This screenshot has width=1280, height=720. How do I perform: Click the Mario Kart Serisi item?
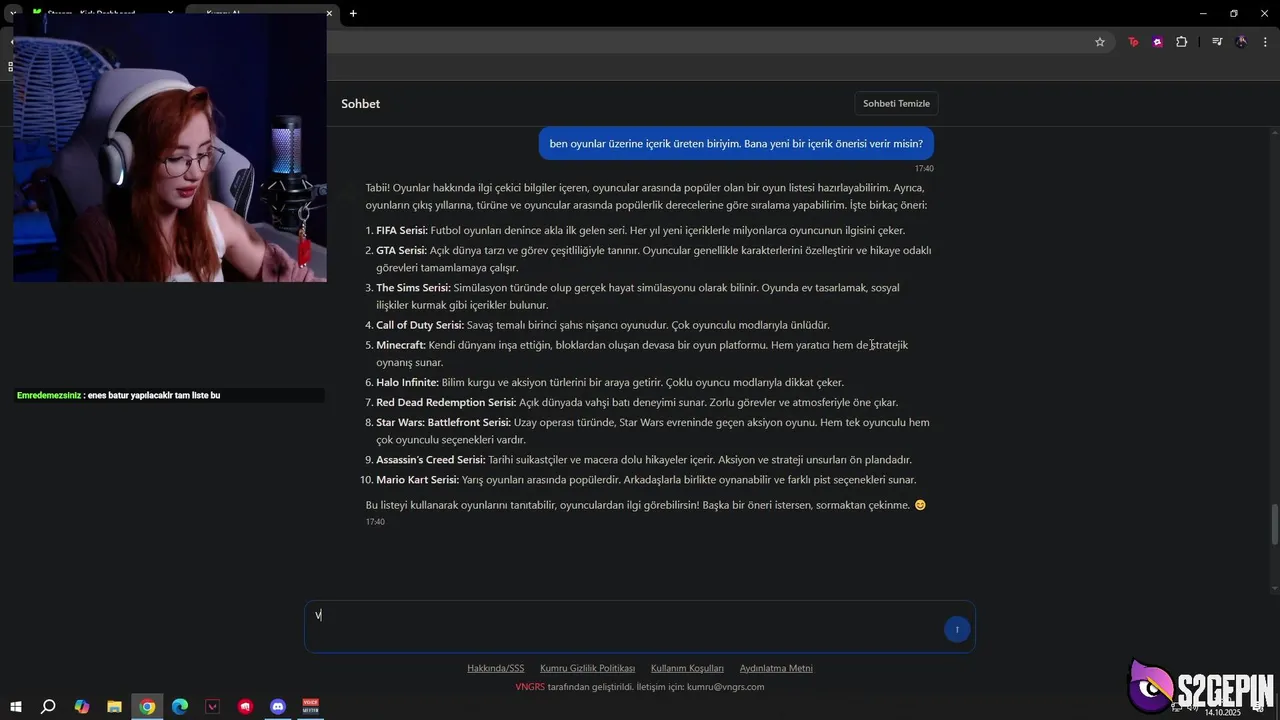point(646,480)
